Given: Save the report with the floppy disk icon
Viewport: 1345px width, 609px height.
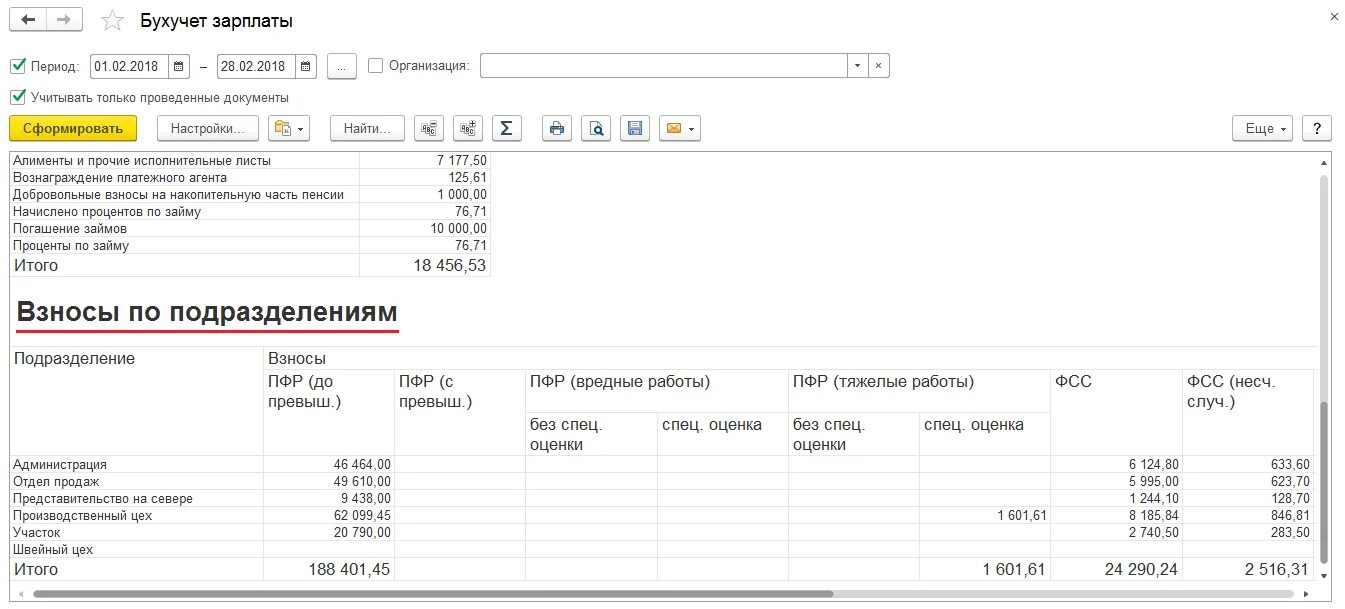Looking at the screenshot, I should pos(635,128).
